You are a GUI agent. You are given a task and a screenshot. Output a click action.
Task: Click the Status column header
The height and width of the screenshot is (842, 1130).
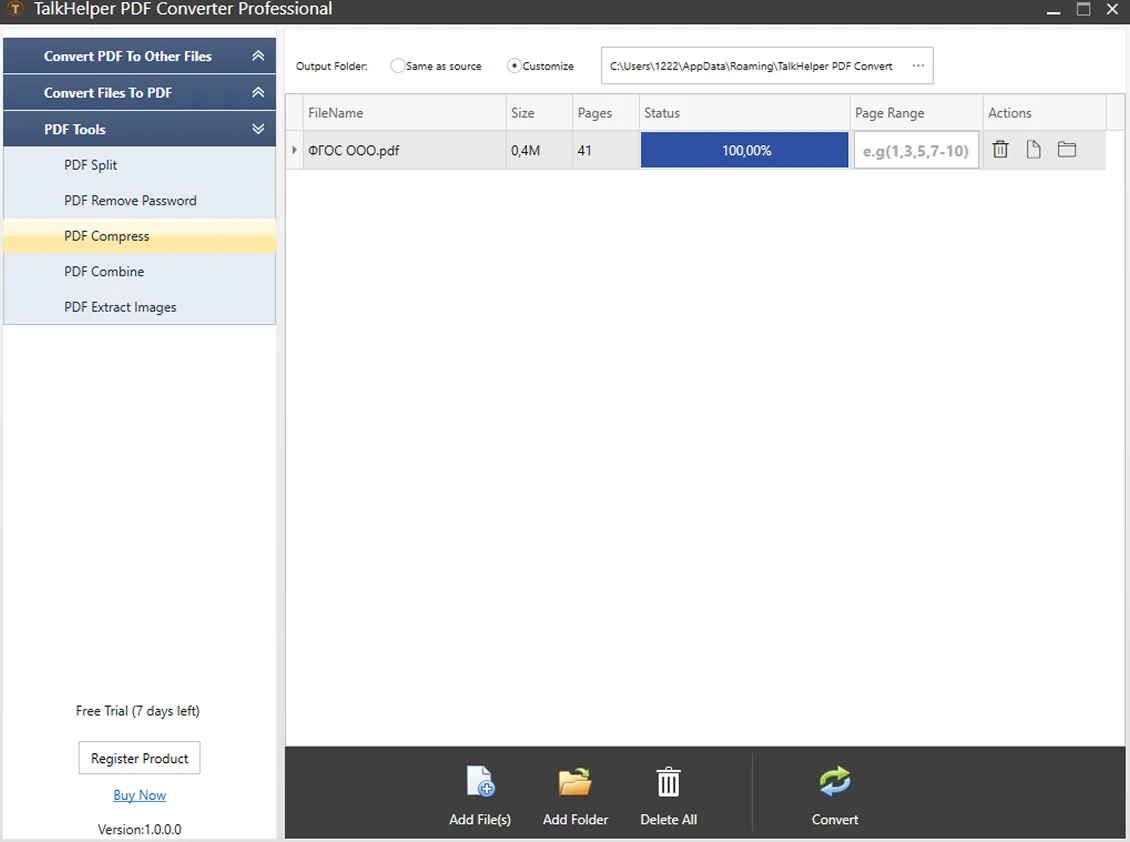[744, 113]
